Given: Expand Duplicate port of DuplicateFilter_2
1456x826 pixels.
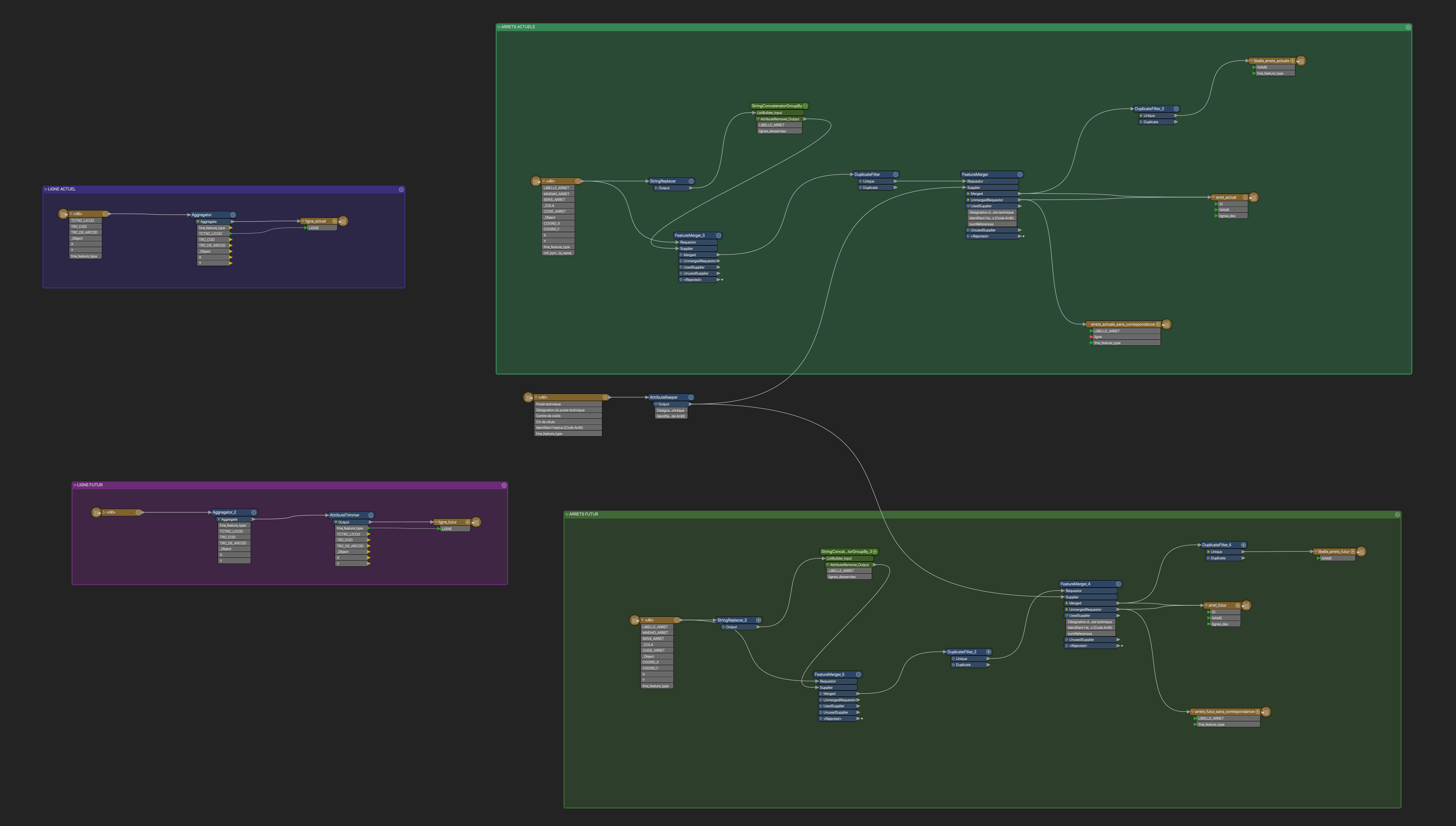Looking at the screenshot, I should click(x=954, y=665).
